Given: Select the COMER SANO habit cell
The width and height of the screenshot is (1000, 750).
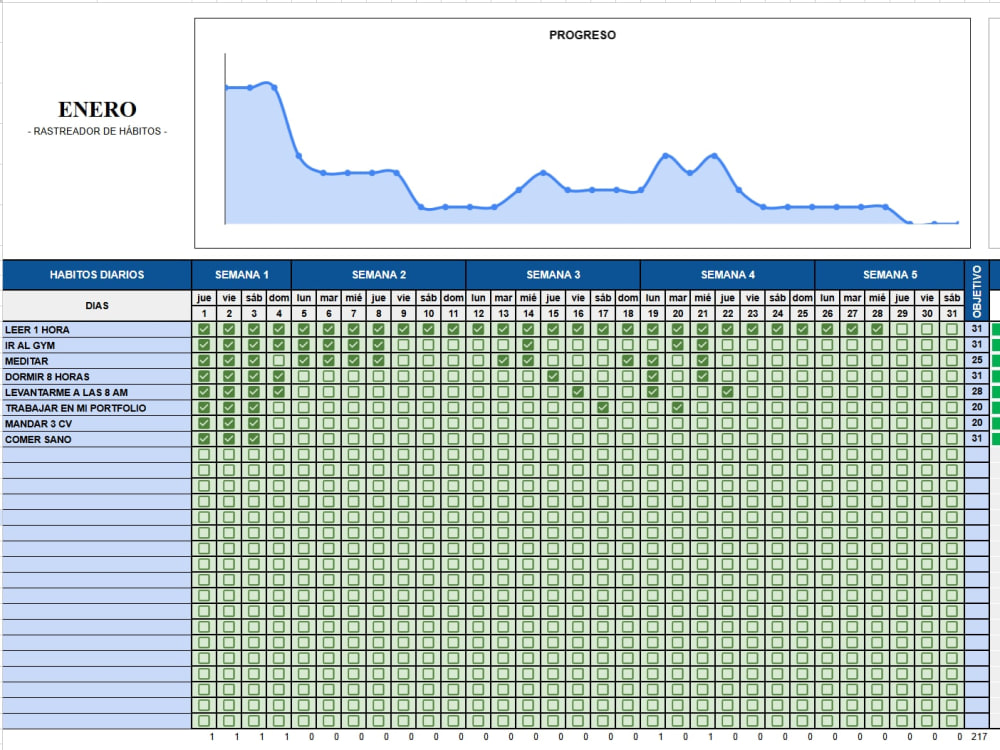Looking at the screenshot, I should (x=97, y=439).
